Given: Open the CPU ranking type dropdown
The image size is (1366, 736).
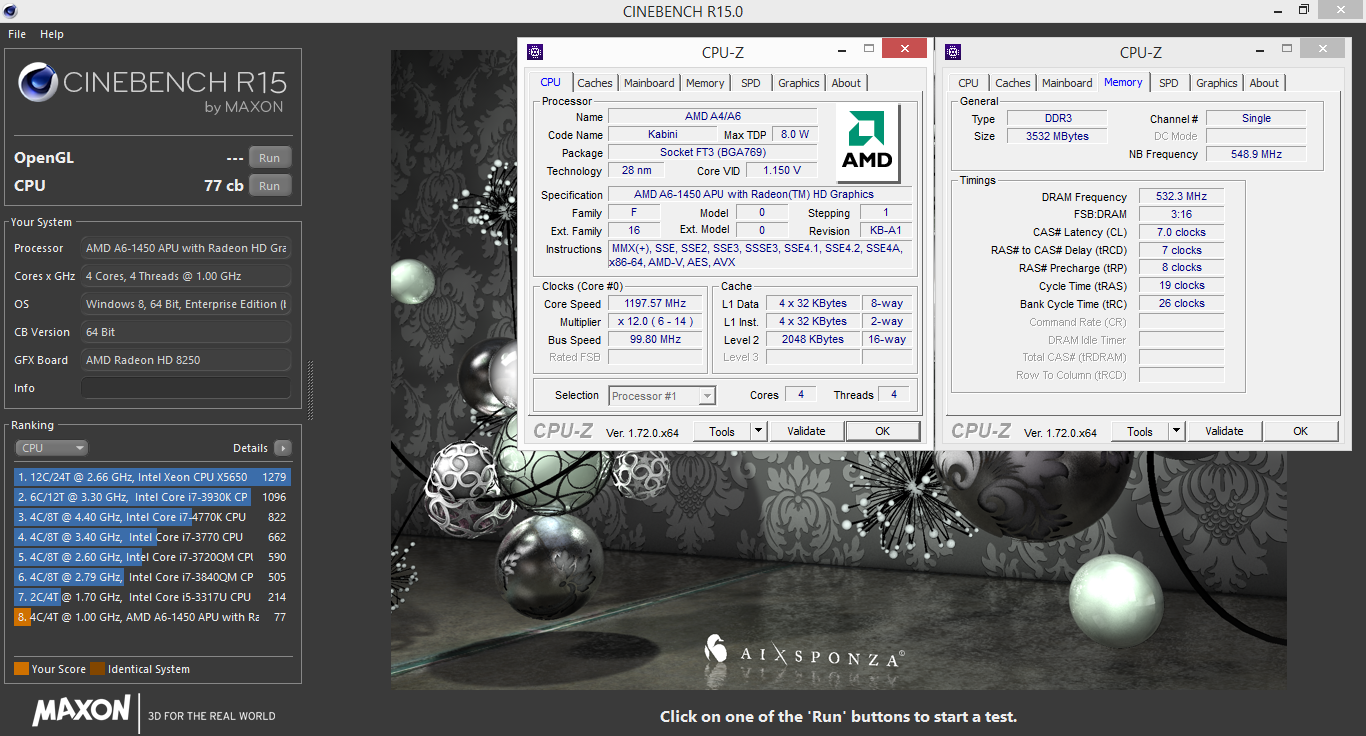Looking at the screenshot, I should (x=51, y=448).
